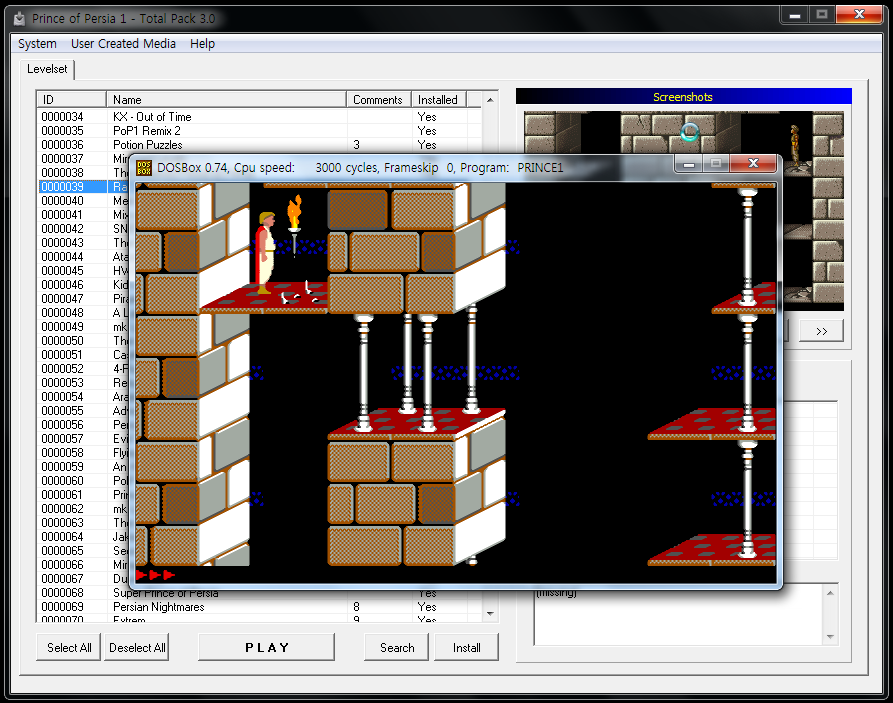Go to next screenshot with >> button
This screenshot has width=893, height=703.
tap(821, 331)
